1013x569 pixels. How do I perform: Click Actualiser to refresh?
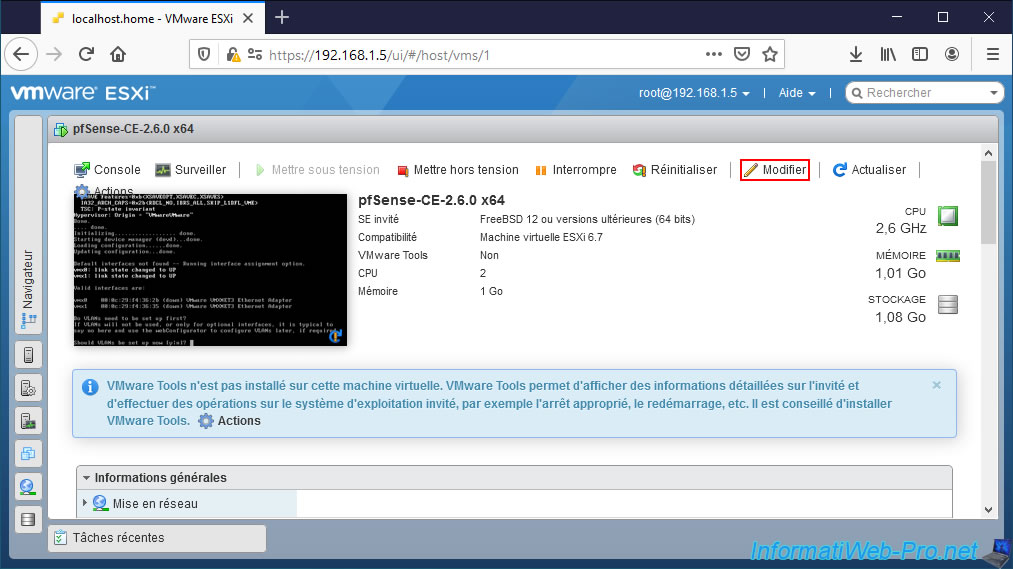pos(869,170)
